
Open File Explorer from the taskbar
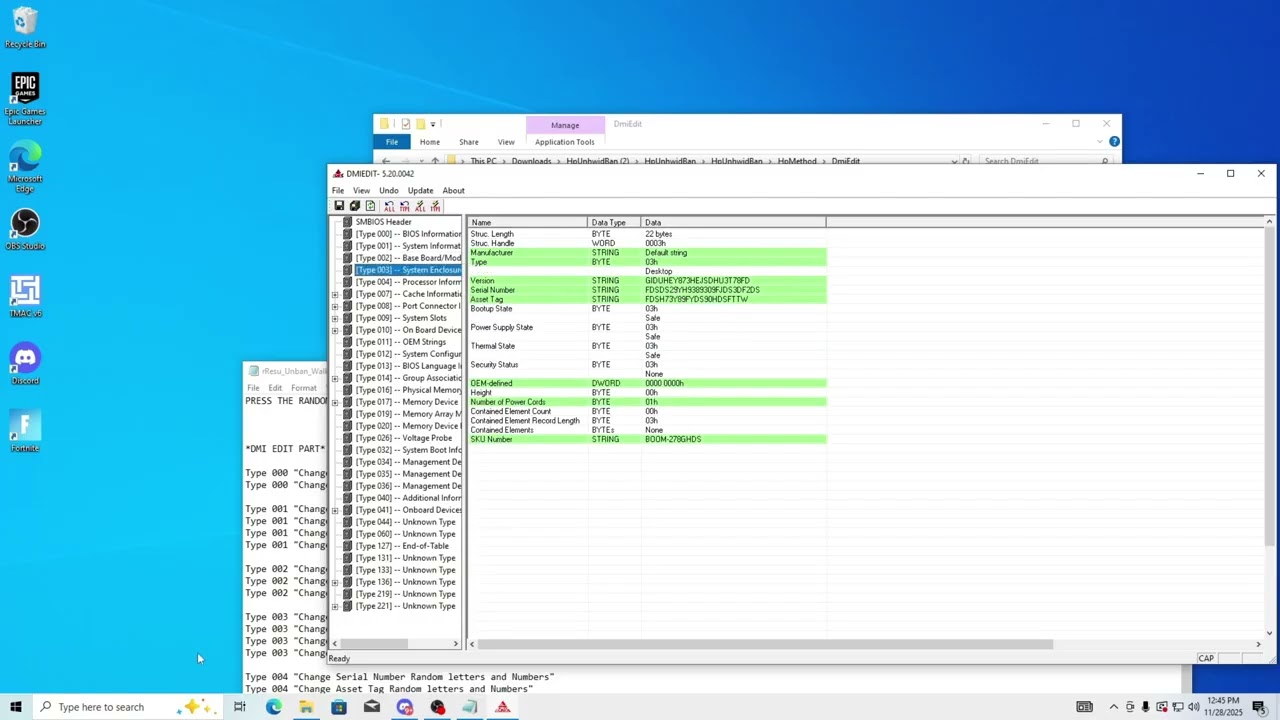point(306,707)
